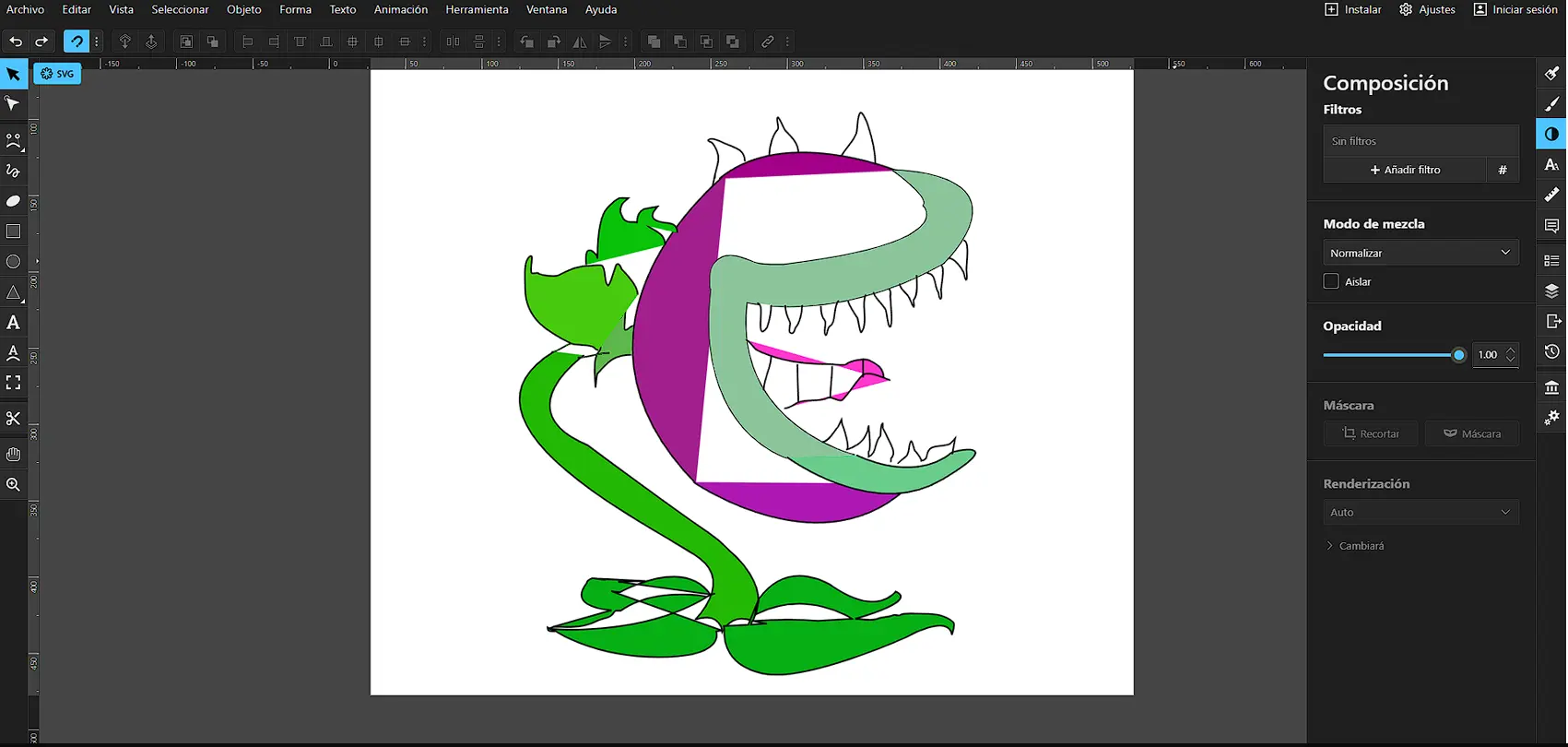
Task: Click the link chain toolbar icon
Action: (x=767, y=41)
